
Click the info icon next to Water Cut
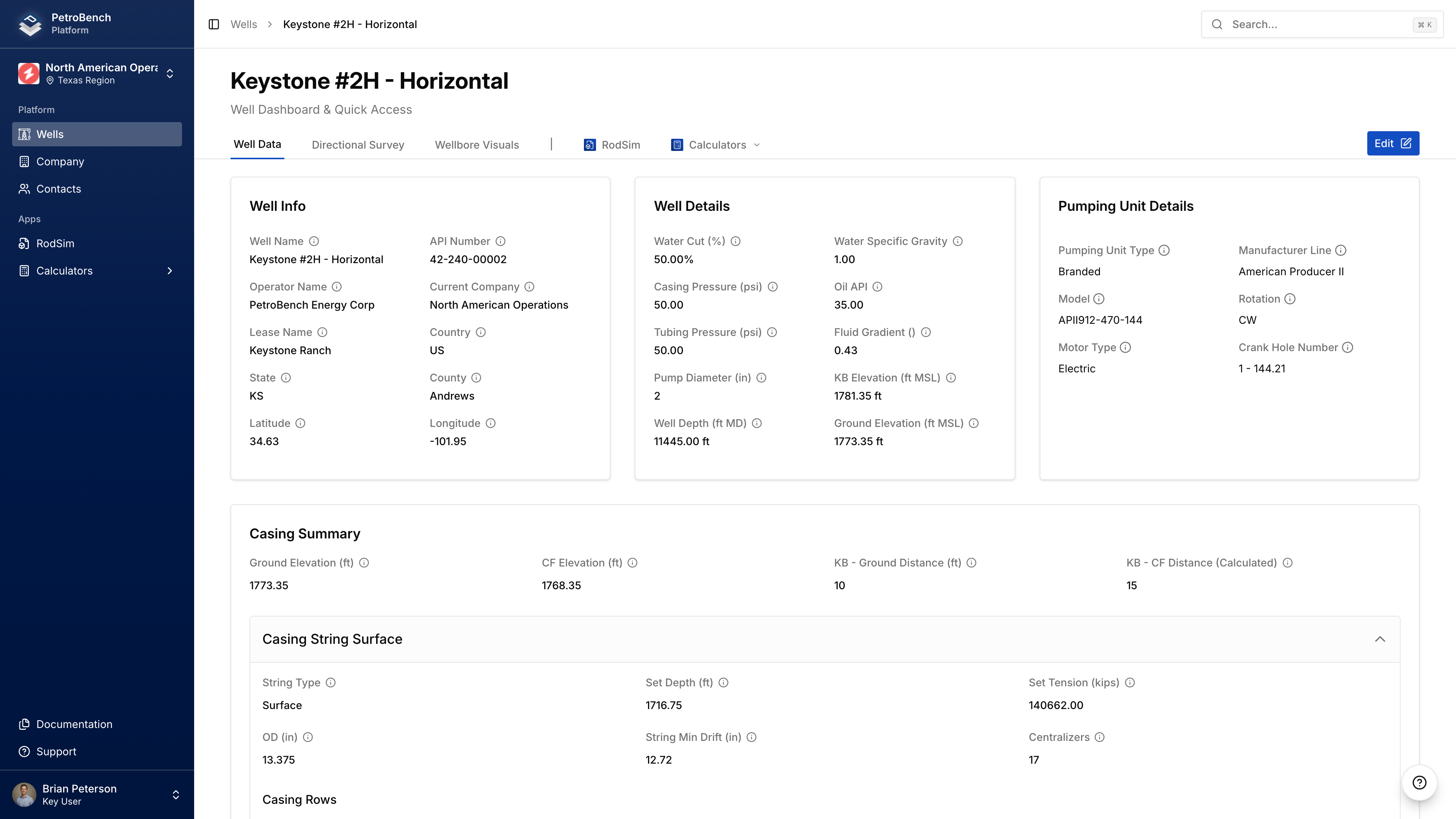pyautogui.click(x=735, y=242)
